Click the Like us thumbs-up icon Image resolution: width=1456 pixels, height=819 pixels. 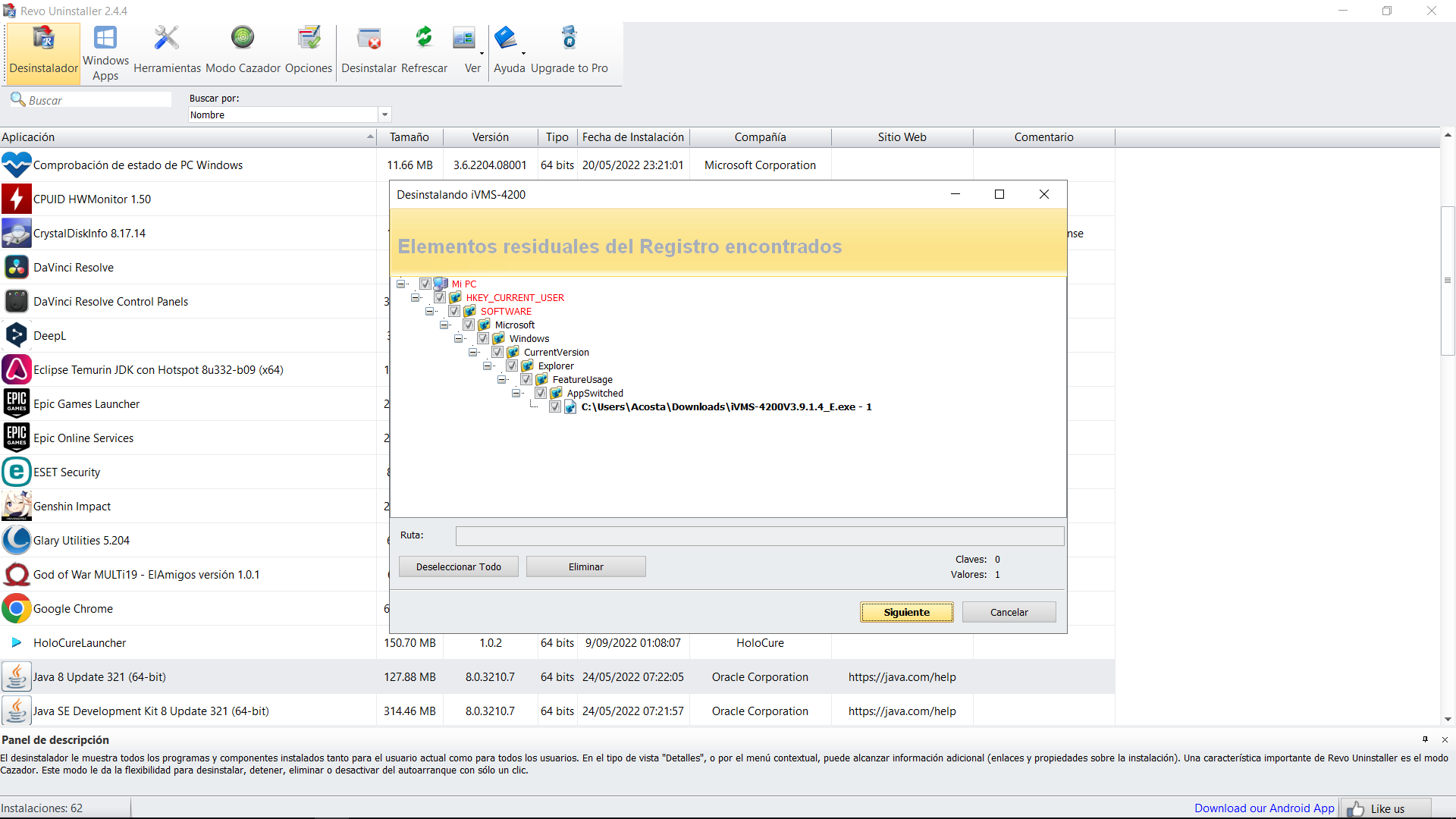pyautogui.click(x=1355, y=809)
